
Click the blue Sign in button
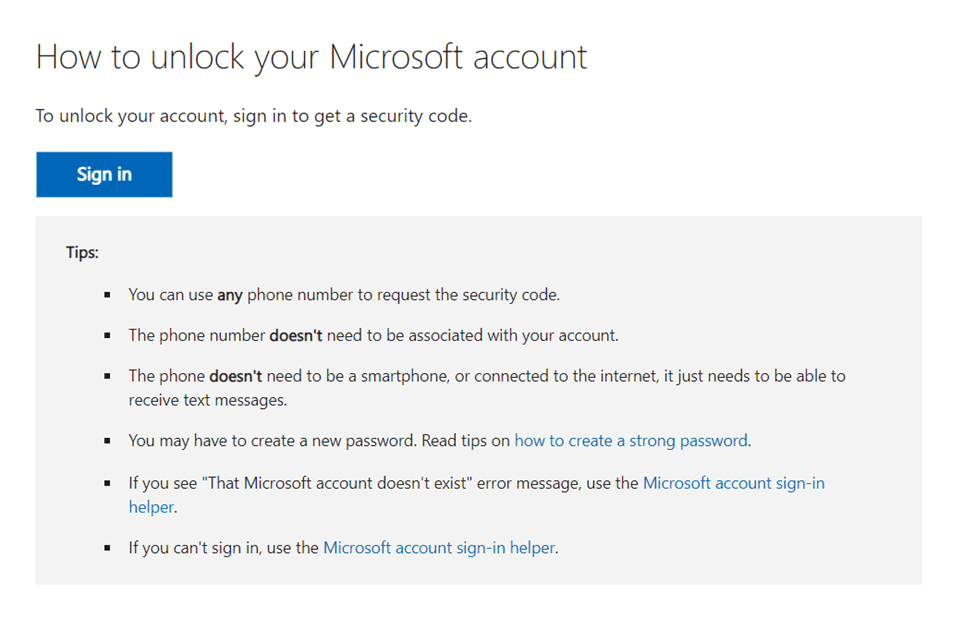pos(104,174)
